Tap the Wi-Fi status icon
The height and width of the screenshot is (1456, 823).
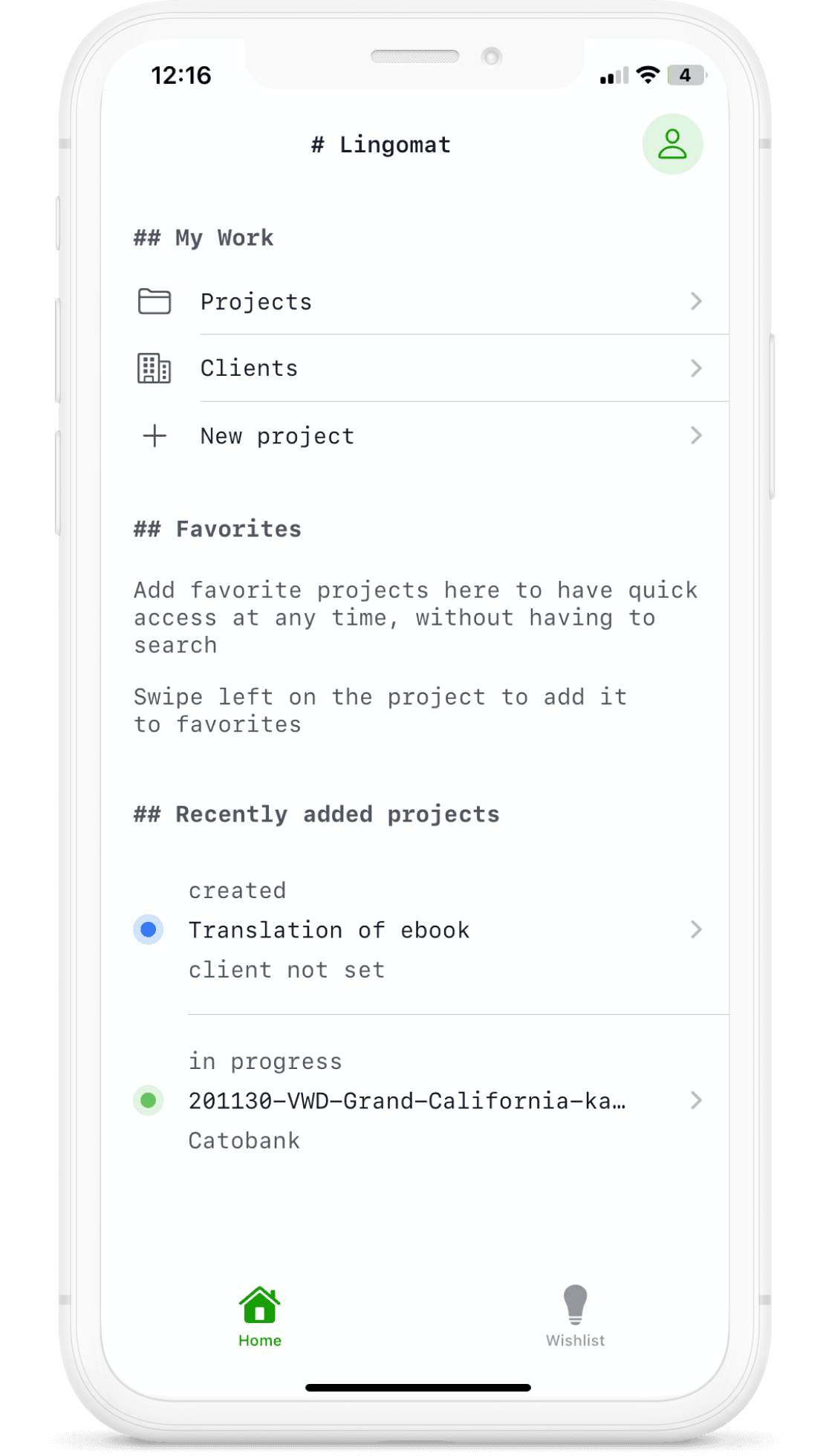[x=648, y=75]
